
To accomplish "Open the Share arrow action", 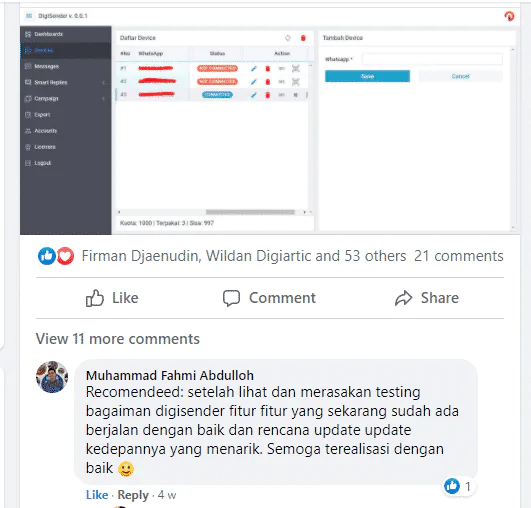I will pos(403,298).
